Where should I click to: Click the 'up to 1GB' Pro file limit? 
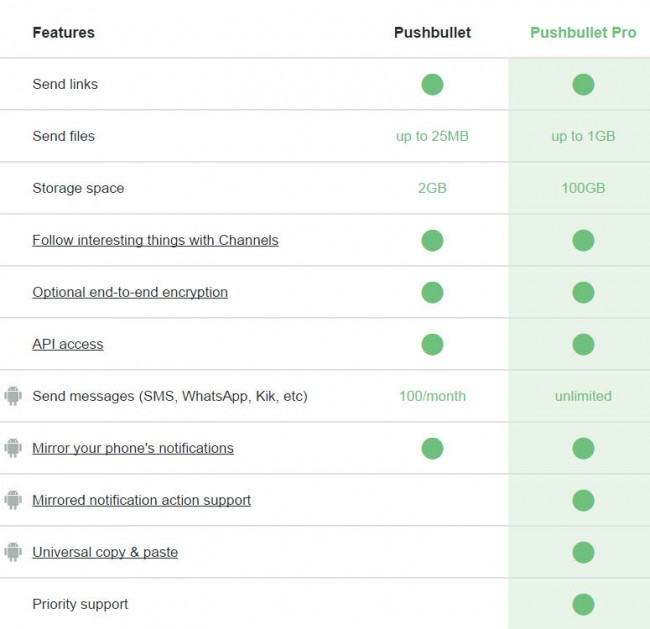click(583, 136)
